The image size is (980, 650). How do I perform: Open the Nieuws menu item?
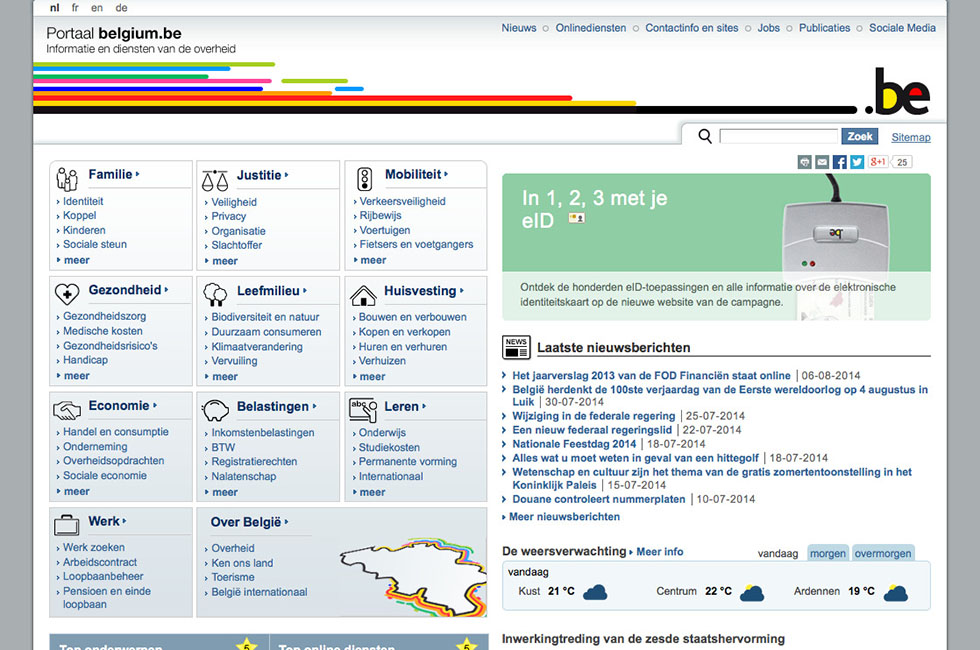(x=519, y=28)
